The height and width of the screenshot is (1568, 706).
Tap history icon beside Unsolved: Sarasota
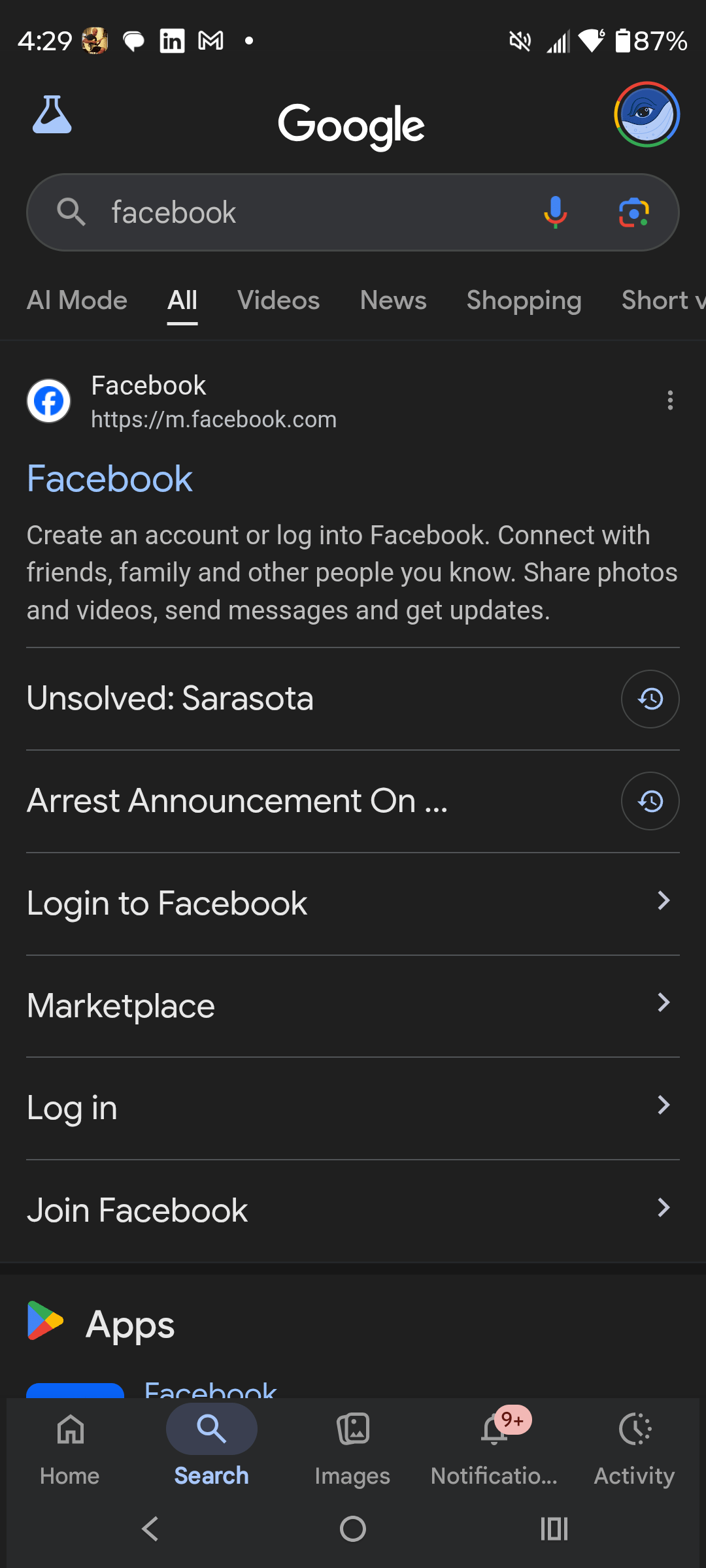tap(650, 699)
